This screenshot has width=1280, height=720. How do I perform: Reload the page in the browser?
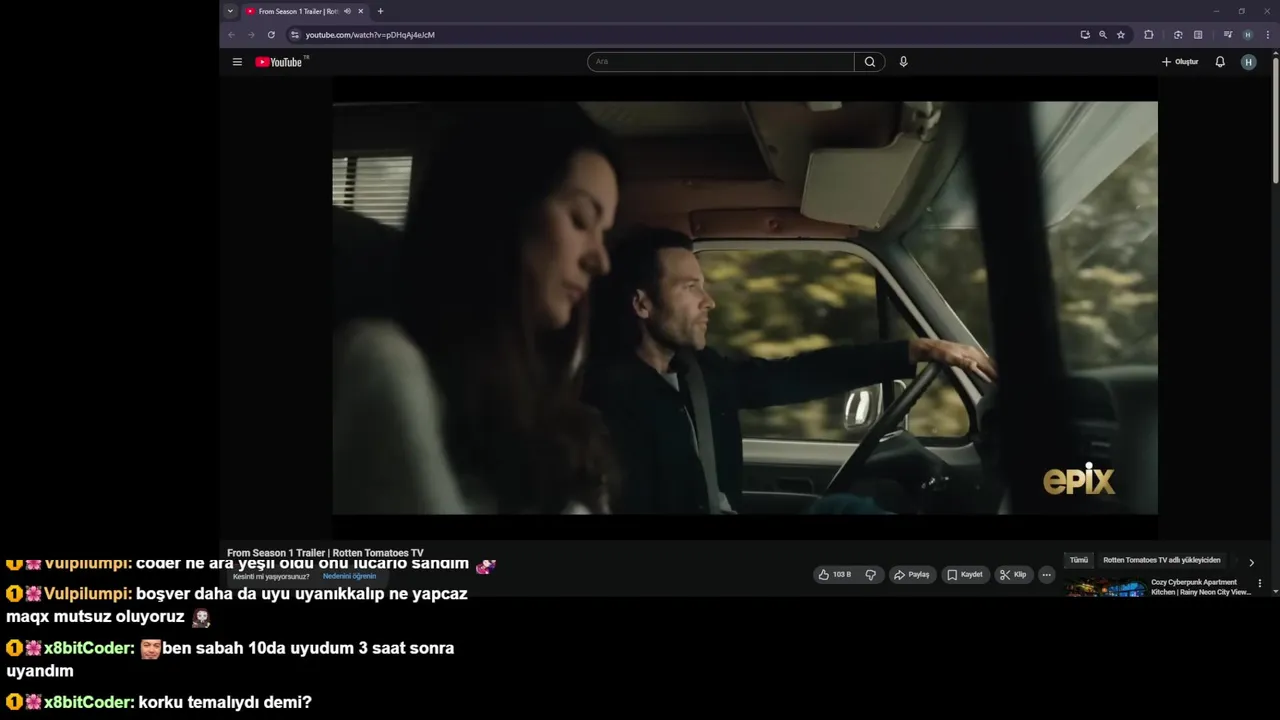coord(271,35)
